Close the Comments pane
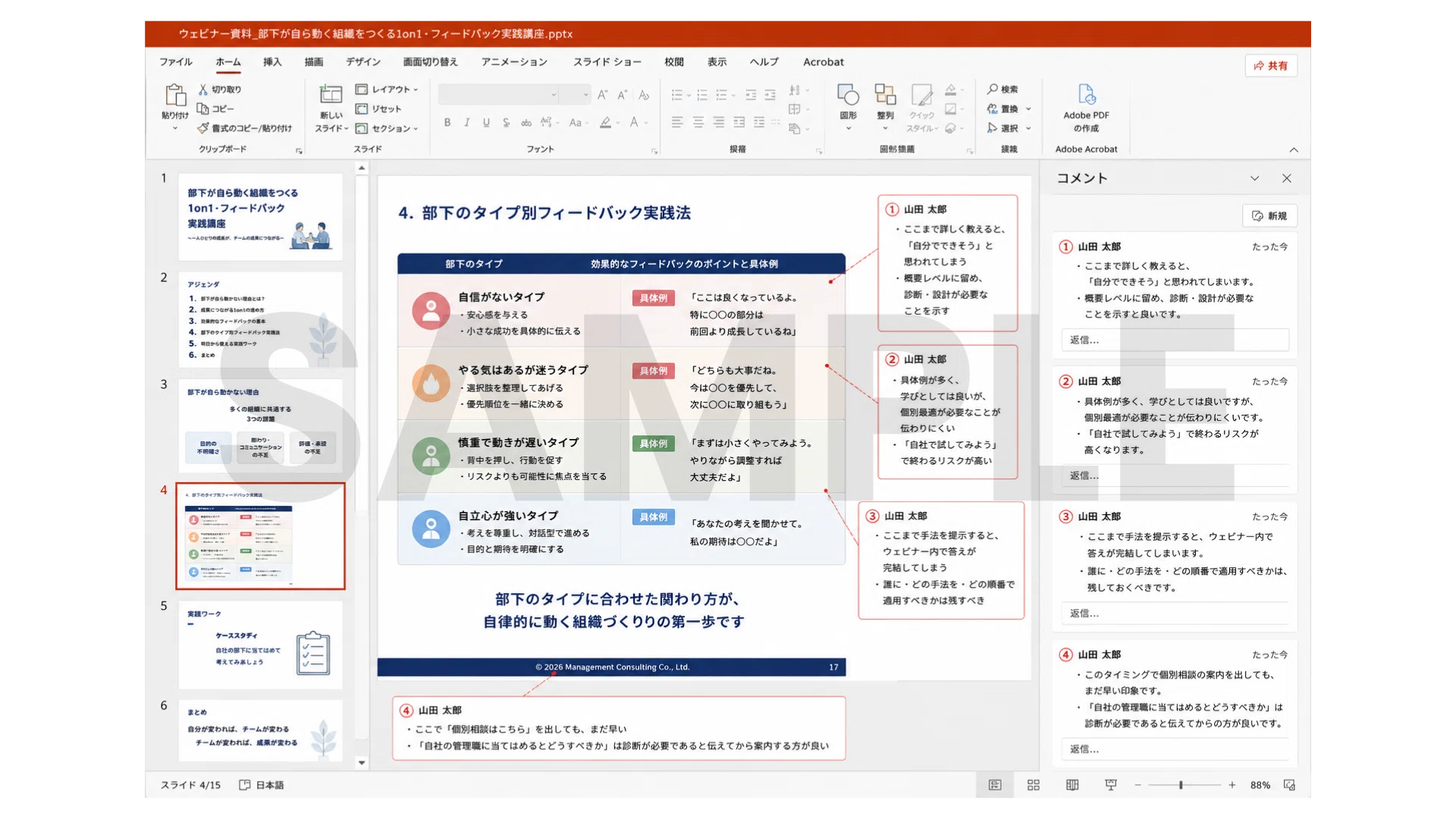 (1287, 178)
